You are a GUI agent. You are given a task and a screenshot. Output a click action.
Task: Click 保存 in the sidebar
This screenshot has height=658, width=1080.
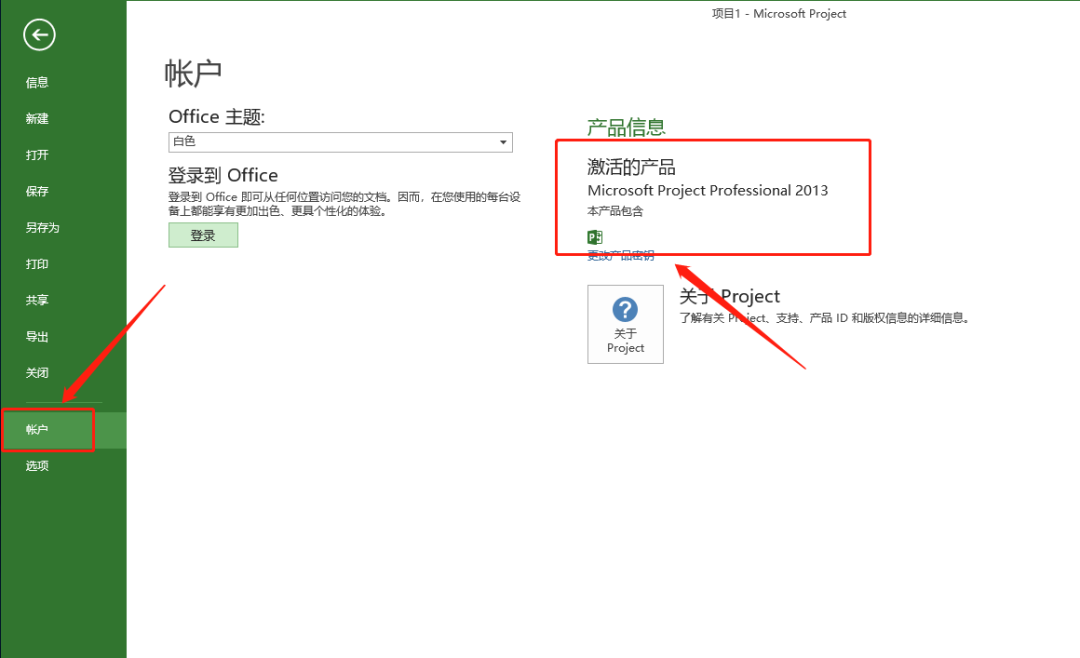click(x=37, y=192)
